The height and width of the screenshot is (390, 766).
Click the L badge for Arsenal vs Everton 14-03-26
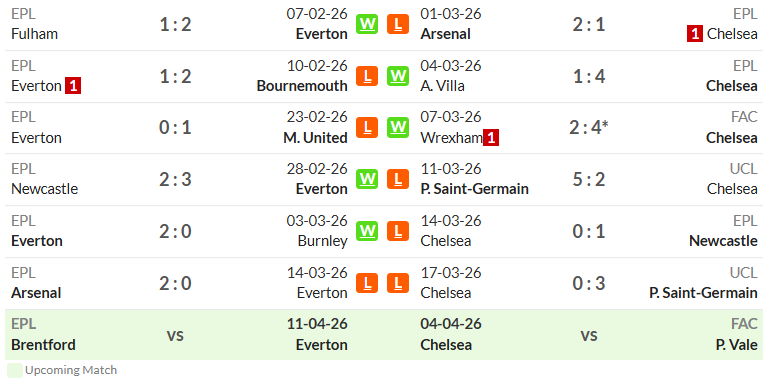(x=367, y=282)
